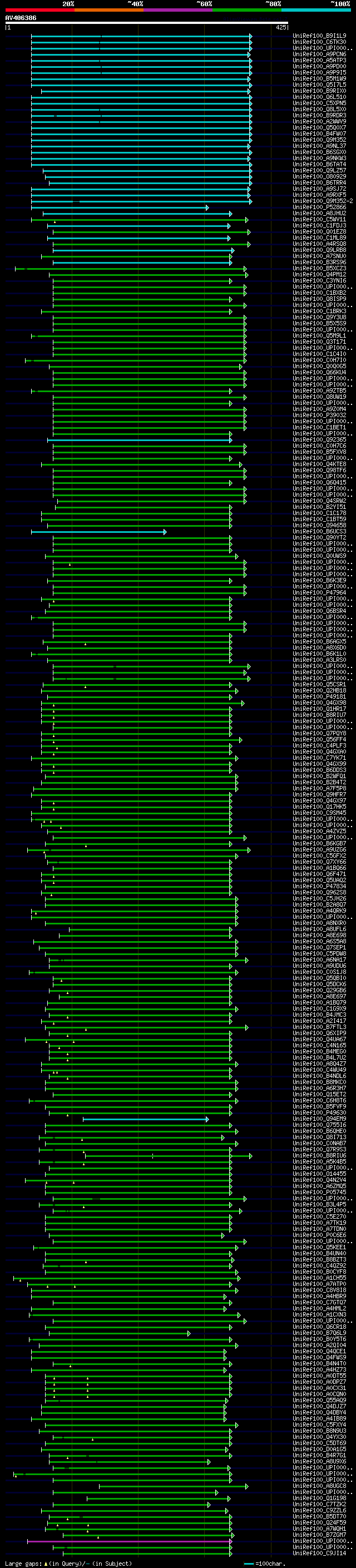The height and width of the screenshot is (1568, 356).
Task: Click hit label UniRef100_B6UCS3
Action: 319,531
